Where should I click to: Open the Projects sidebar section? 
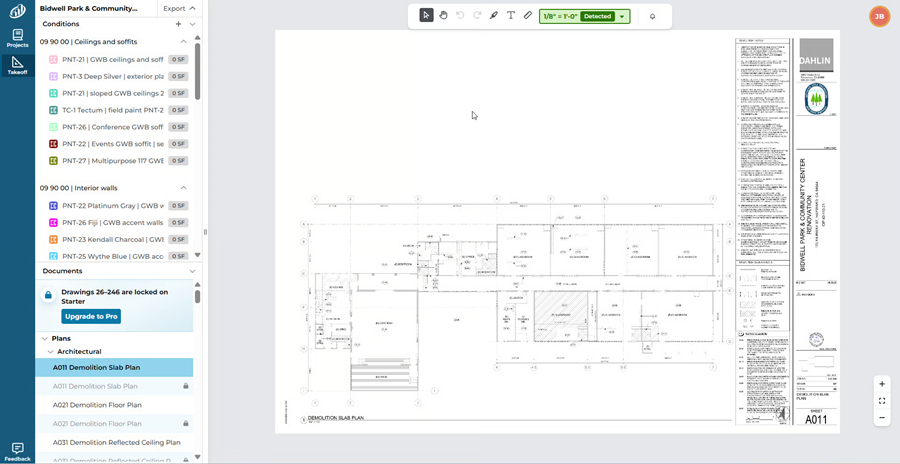(x=17, y=38)
